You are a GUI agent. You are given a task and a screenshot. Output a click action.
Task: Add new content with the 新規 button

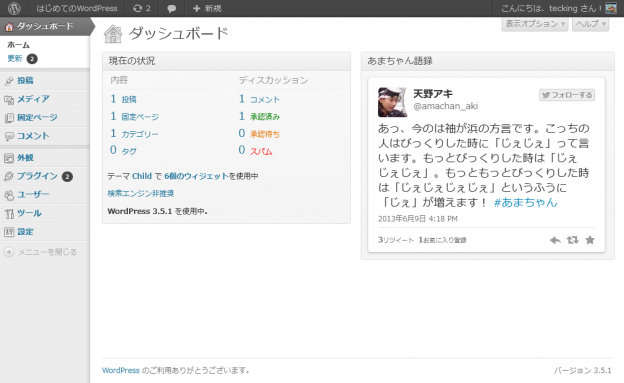[x=207, y=8]
